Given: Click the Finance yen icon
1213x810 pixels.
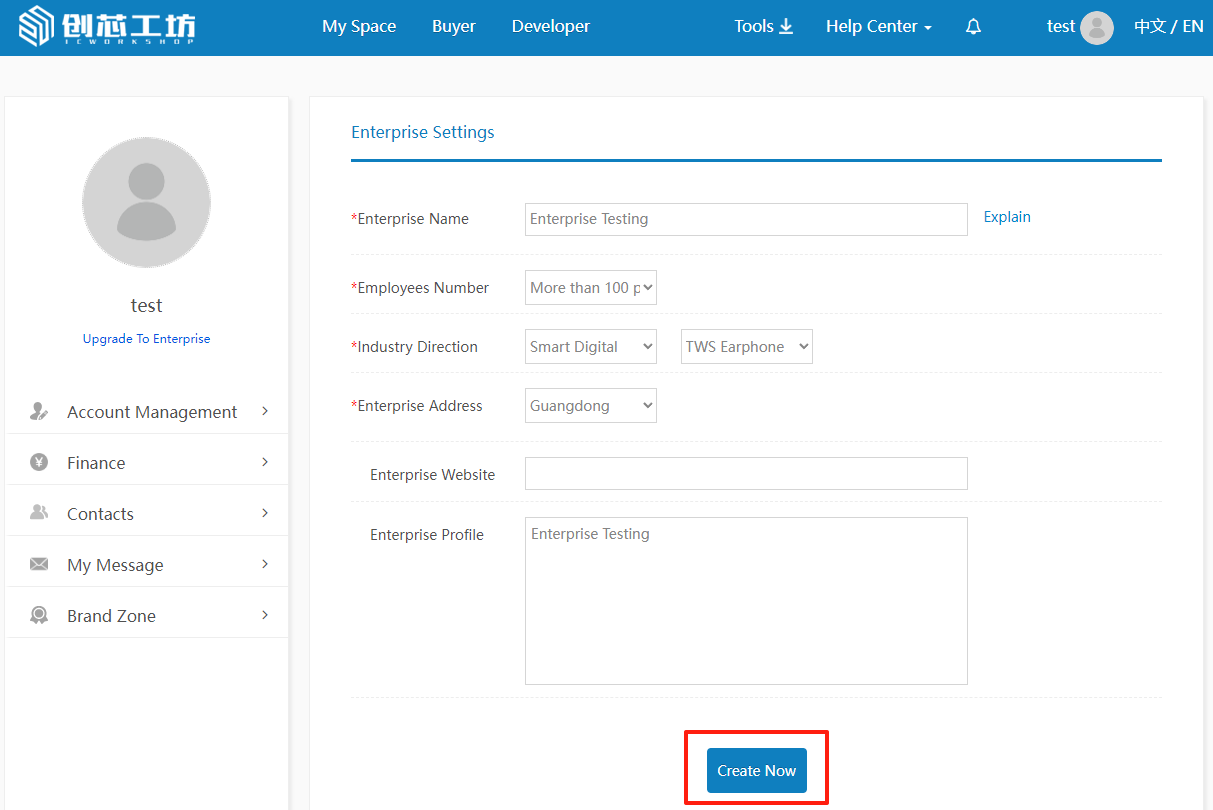Looking at the screenshot, I should point(39,462).
